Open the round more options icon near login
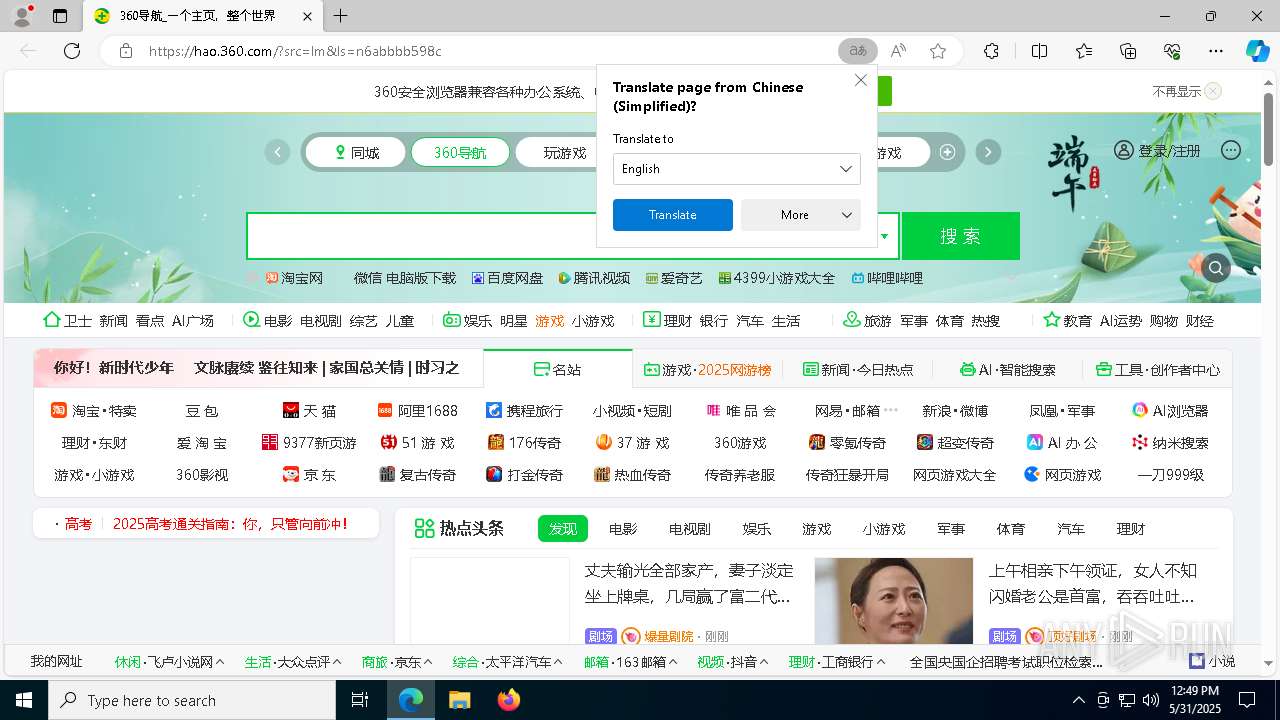 point(1231,150)
